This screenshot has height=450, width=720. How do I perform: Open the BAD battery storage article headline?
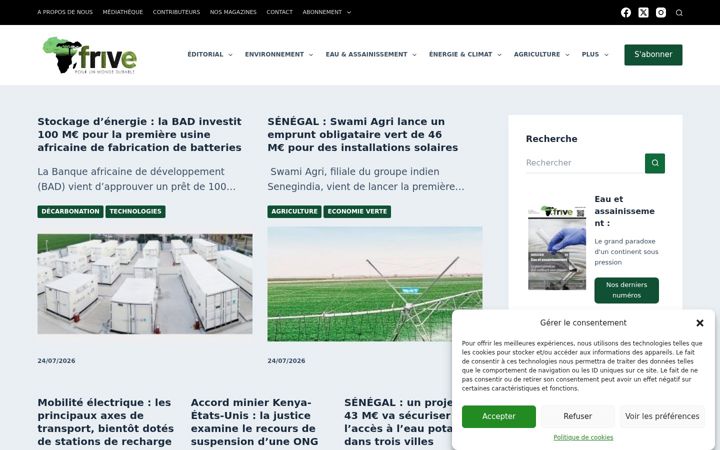click(140, 135)
